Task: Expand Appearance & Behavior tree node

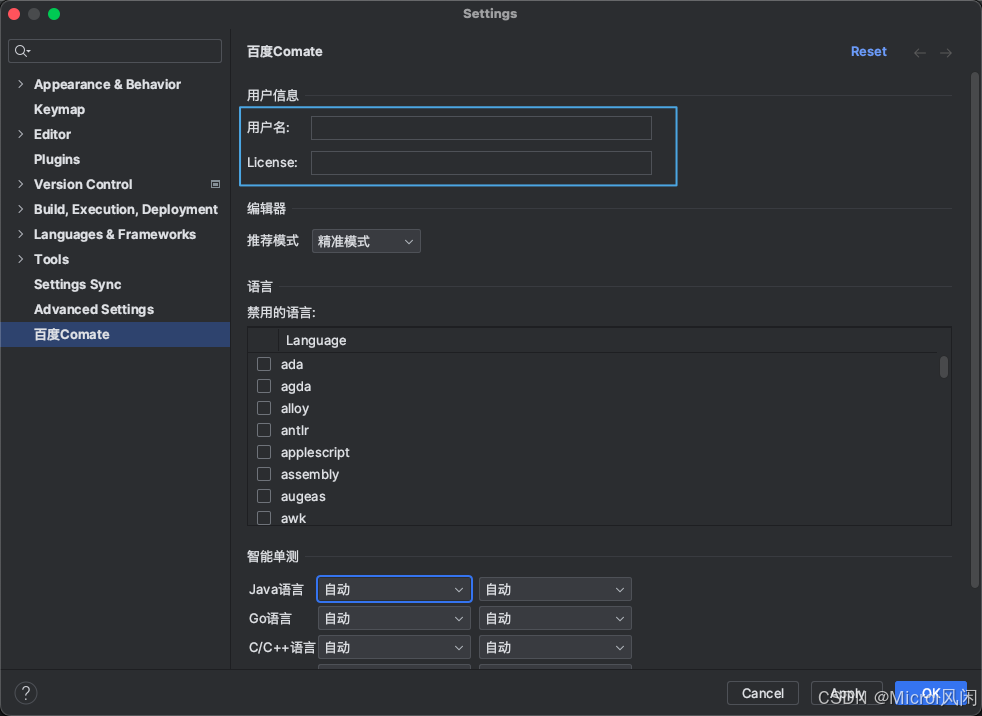Action: (21, 84)
